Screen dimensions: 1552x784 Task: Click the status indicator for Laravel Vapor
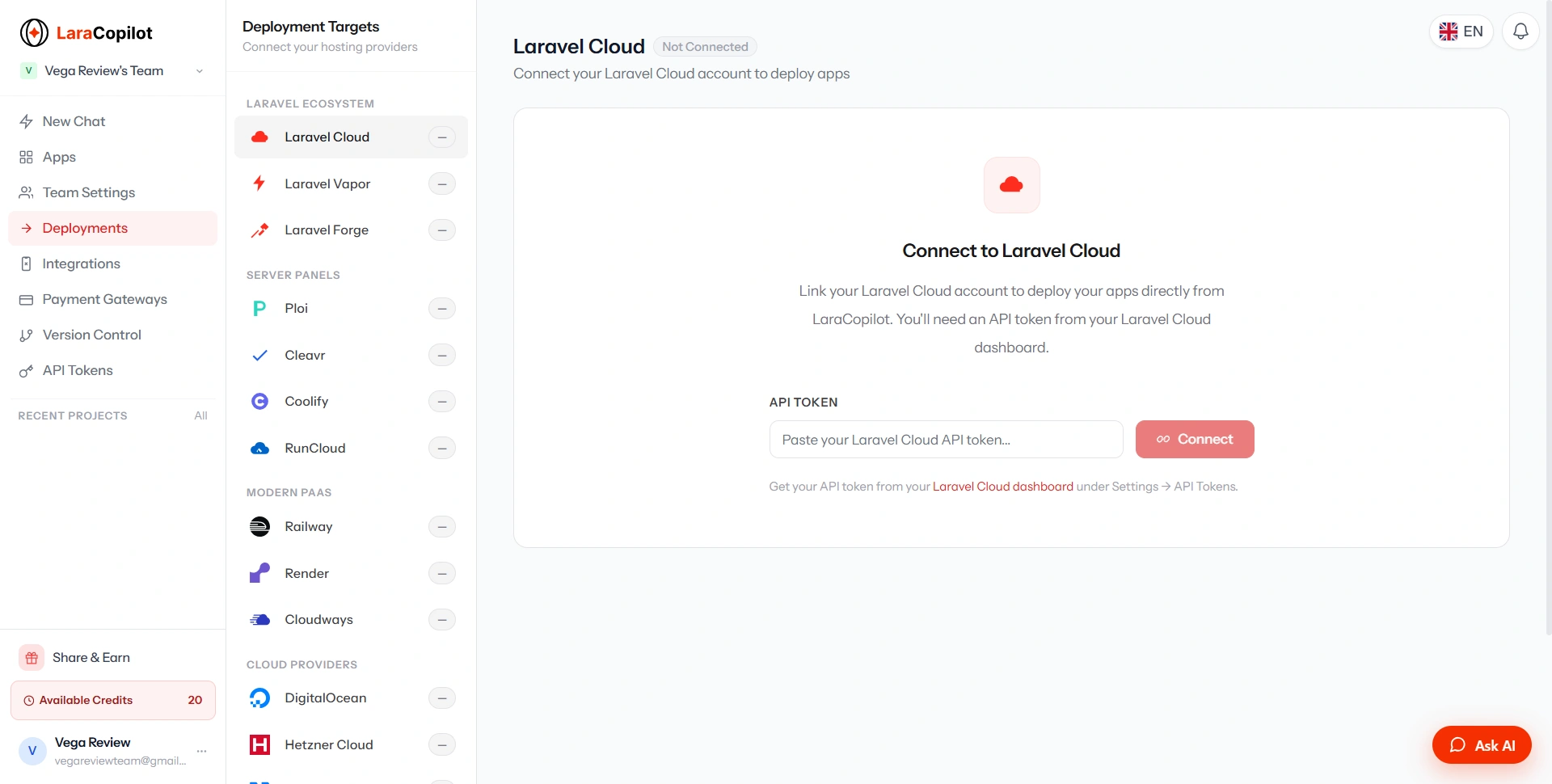(x=442, y=184)
